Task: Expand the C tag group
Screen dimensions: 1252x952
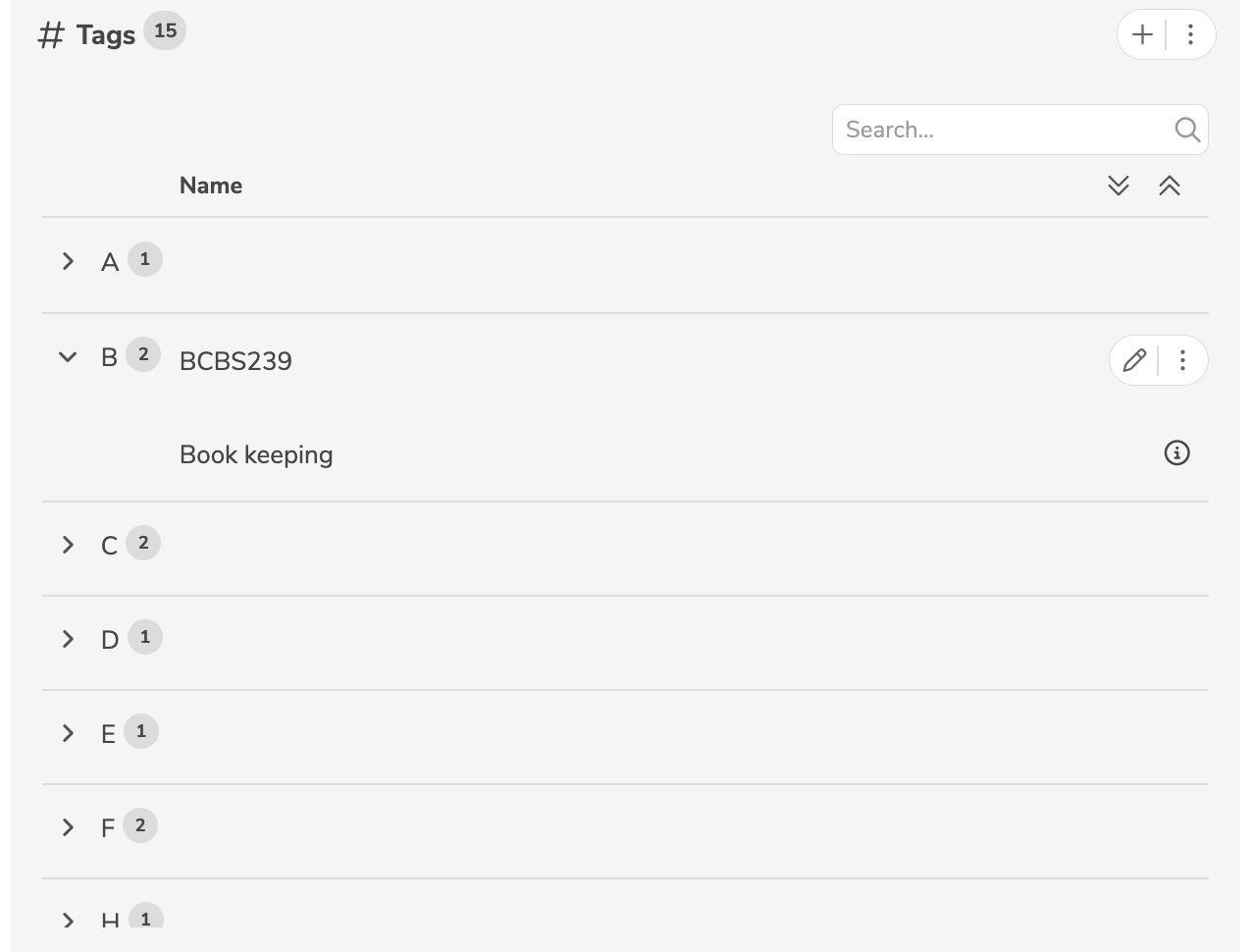Action: point(68,545)
